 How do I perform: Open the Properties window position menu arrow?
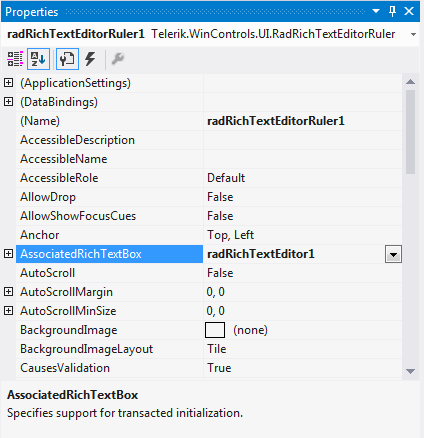coord(376,11)
